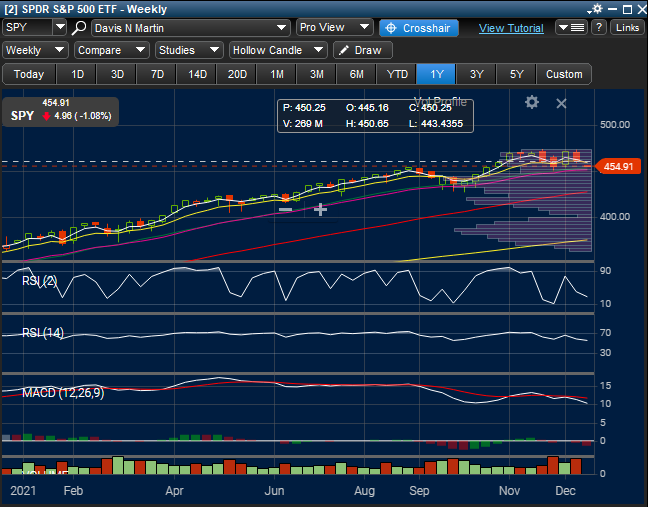Click the 400.00 price axis label

tap(615, 217)
